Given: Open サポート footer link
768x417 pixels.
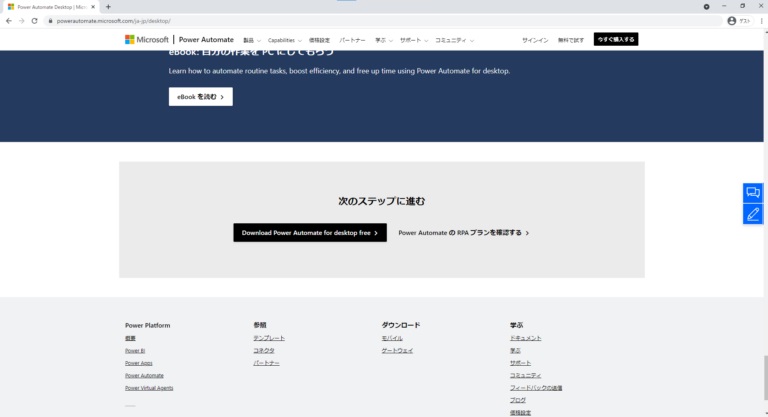Looking at the screenshot, I should tap(520, 363).
